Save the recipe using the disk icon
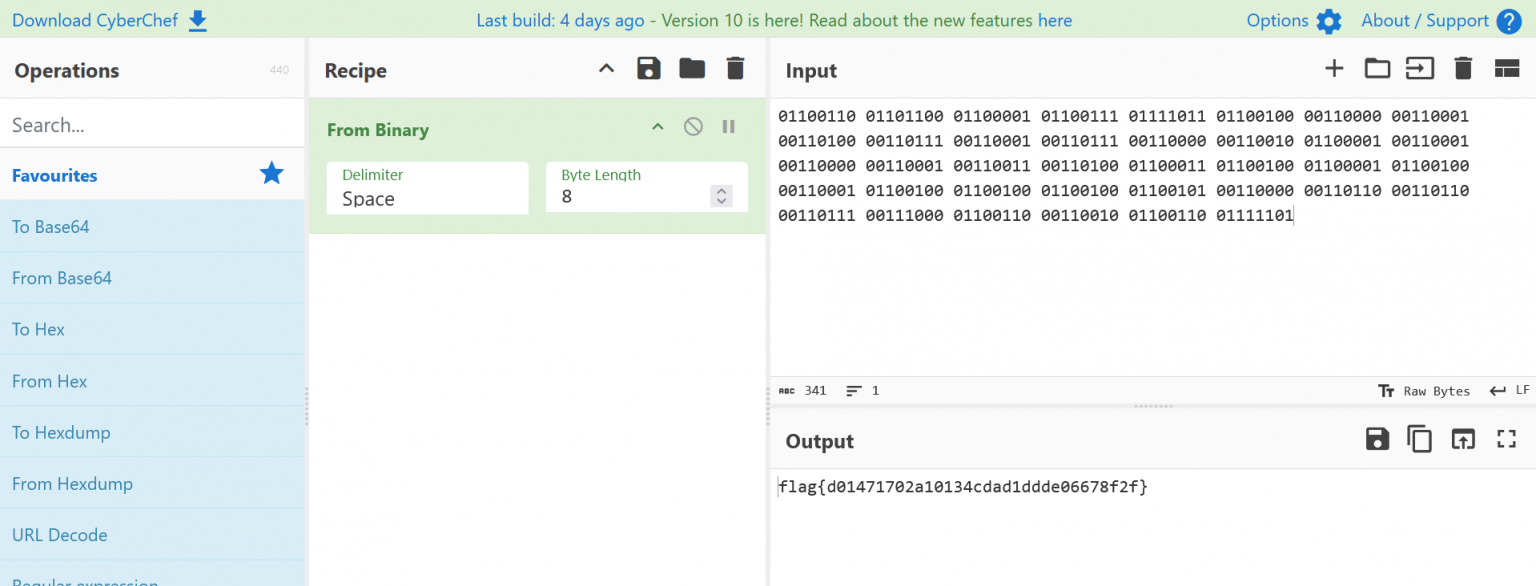Image resolution: width=1536 pixels, height=586 pixels. (x=648, y=68)
